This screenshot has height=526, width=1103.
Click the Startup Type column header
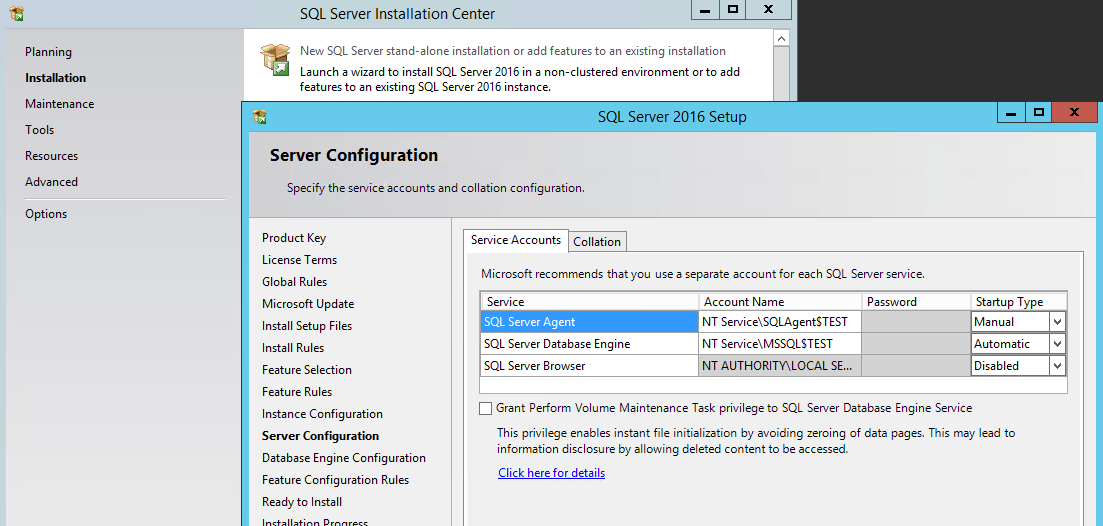click(1019, 302)
